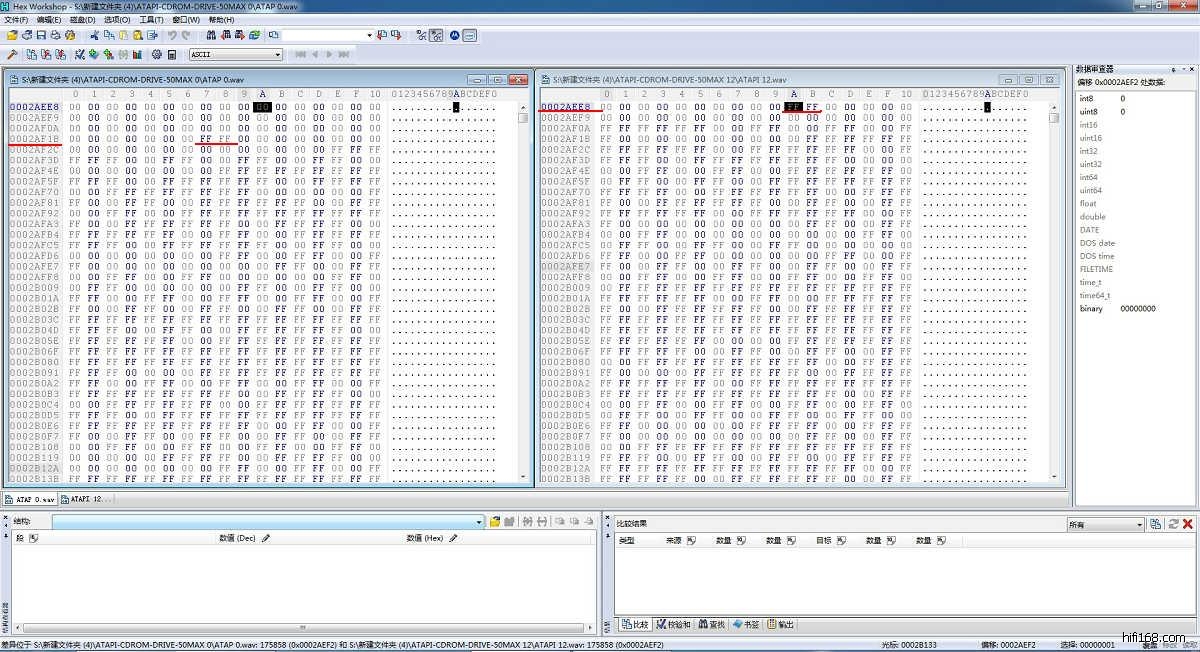Toggle the highlighted view button in toolbar
The height and width of the screenshot is (652, 1200).
436,35
